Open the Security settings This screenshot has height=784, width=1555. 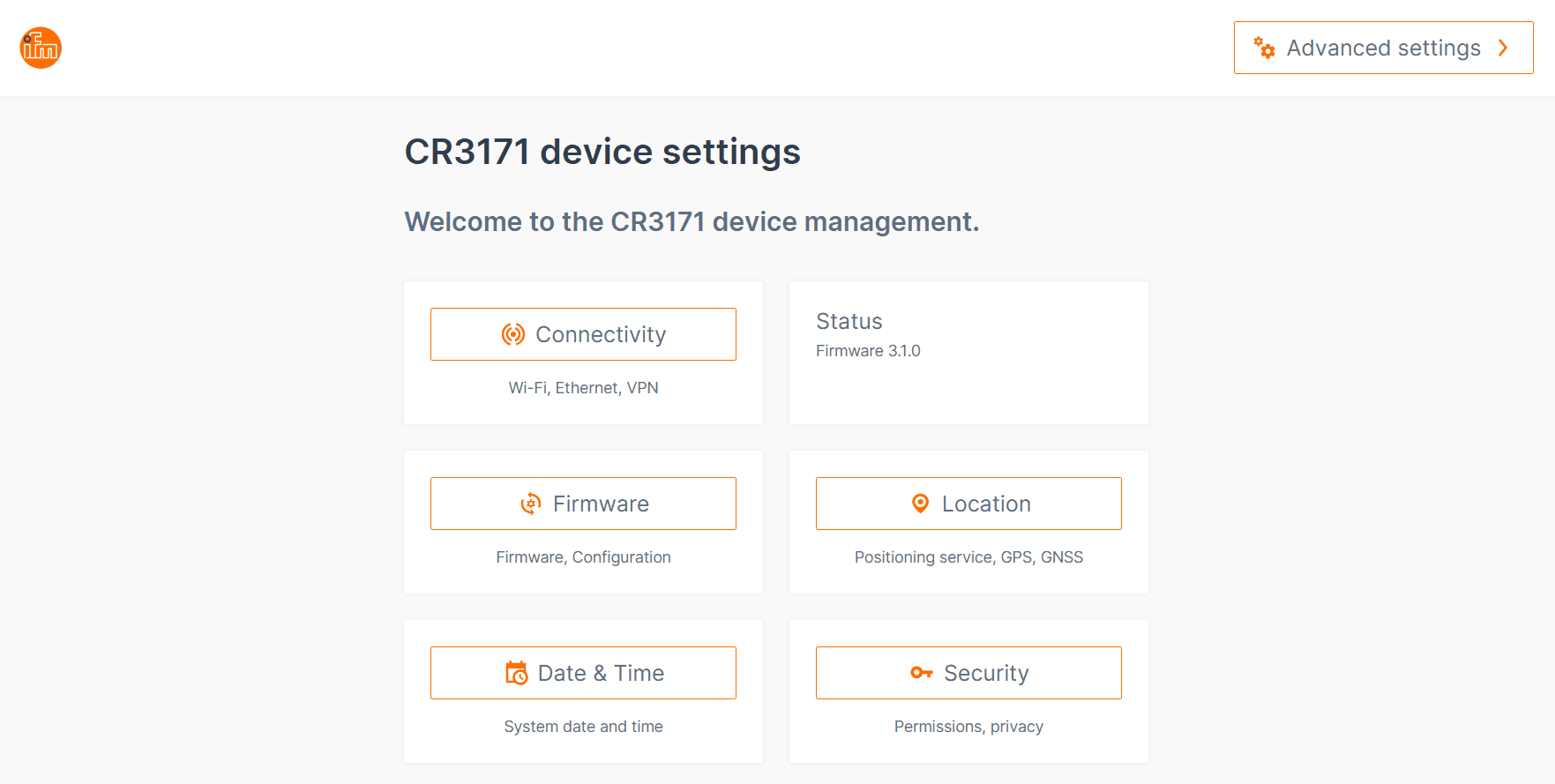click(x=968, y=673)
